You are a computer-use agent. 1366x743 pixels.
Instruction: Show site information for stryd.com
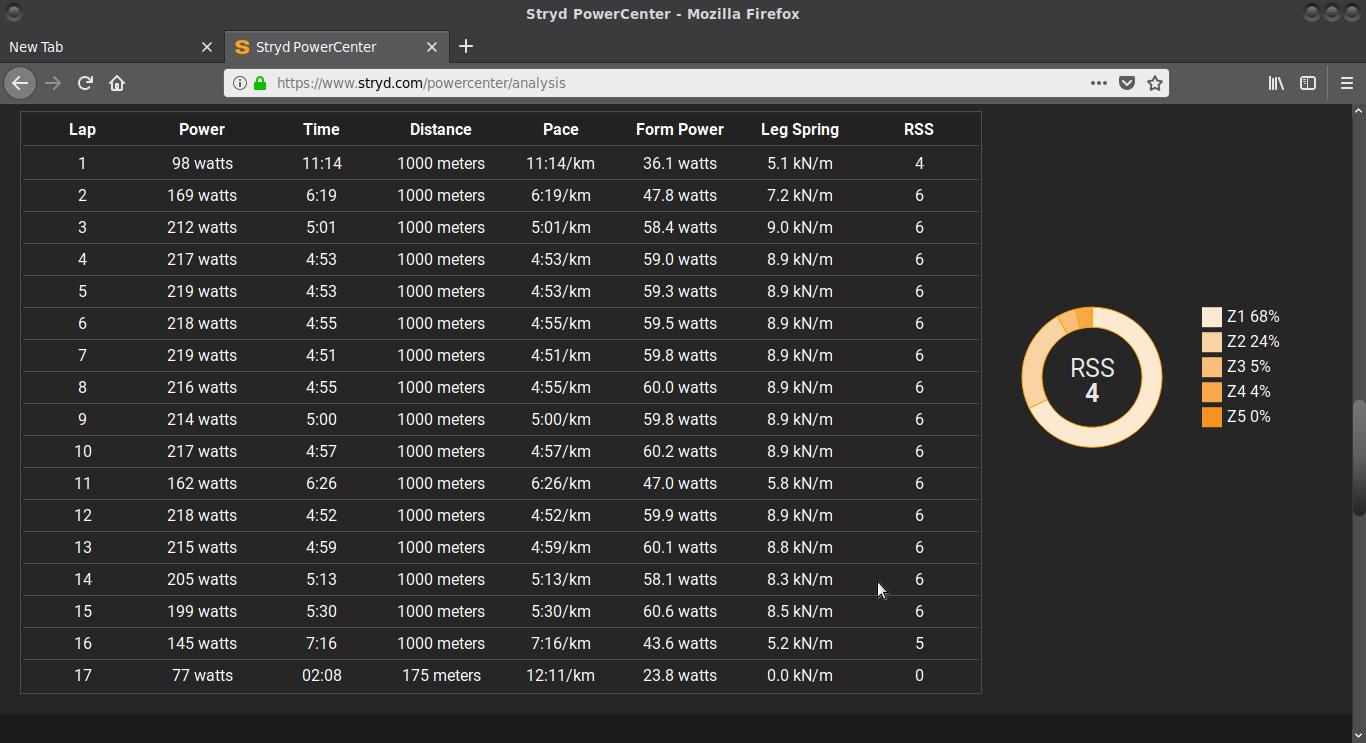tap(240, 83)
